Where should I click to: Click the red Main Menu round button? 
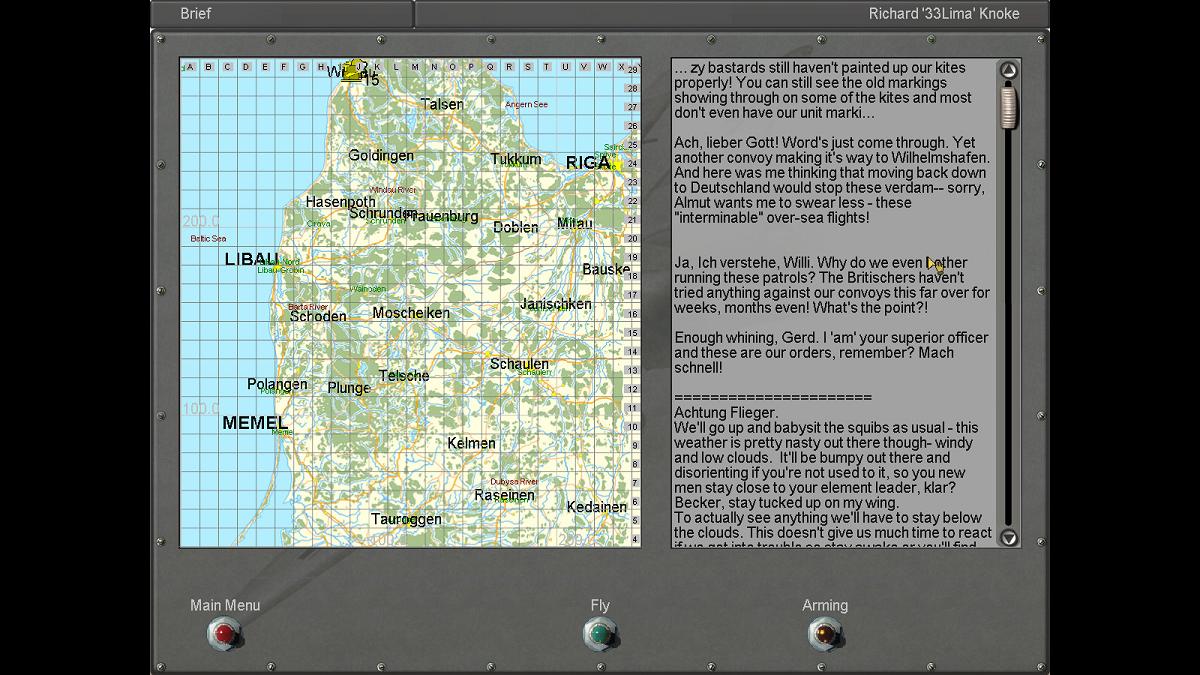click(x=225, y=634)
